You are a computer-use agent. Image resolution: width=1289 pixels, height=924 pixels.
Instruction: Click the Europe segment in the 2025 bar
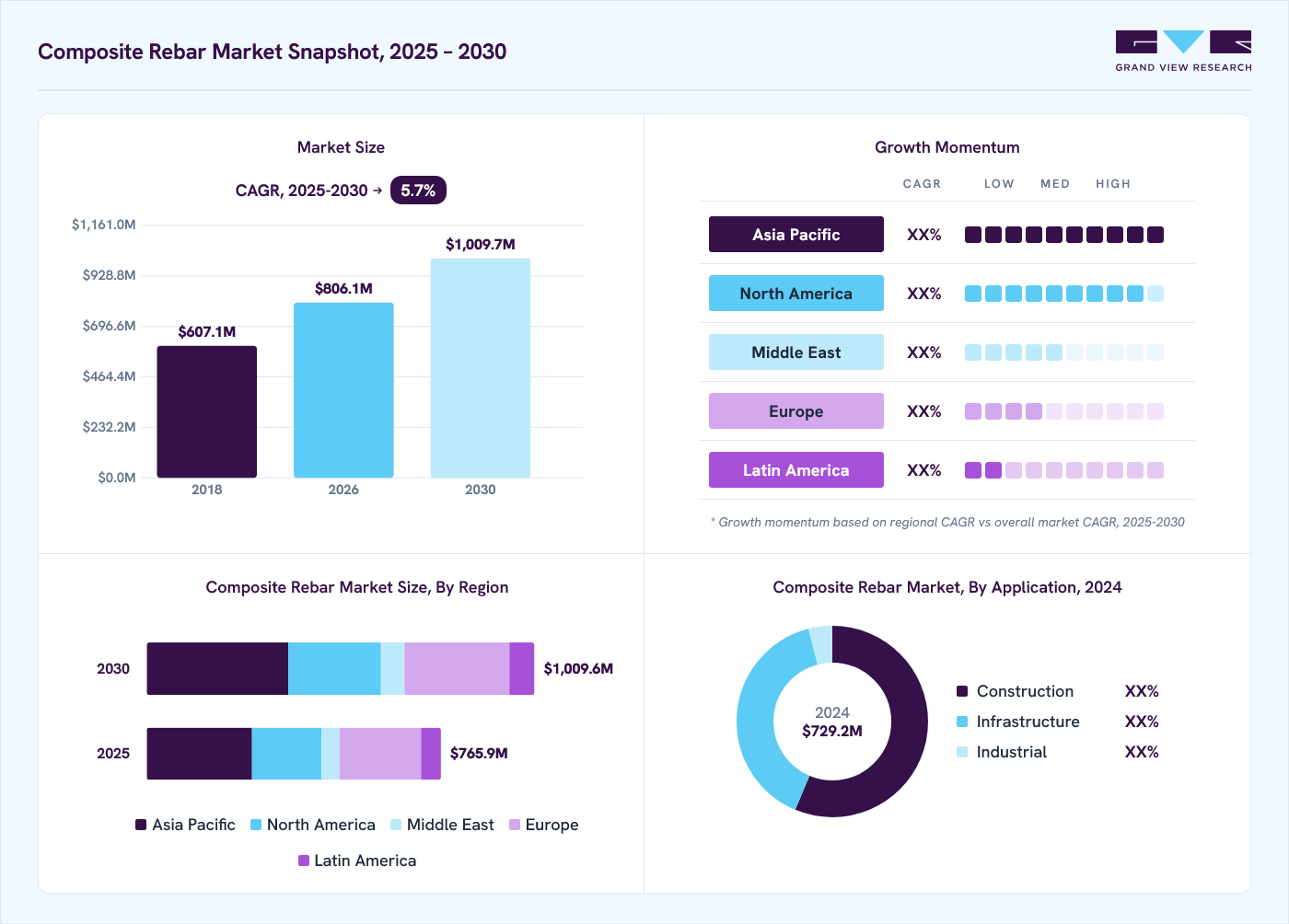(x=380, y=754)
